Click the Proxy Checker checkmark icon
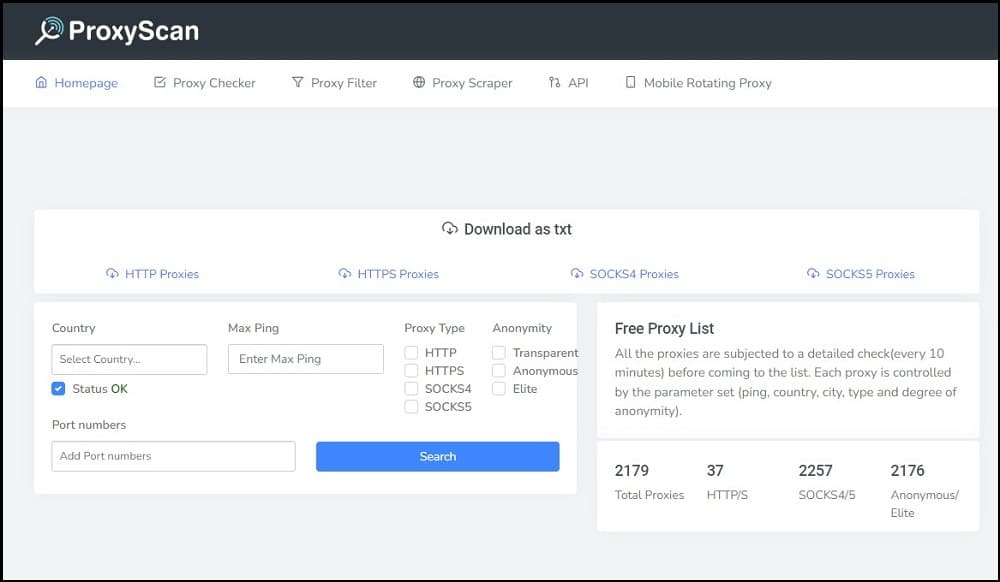This screenshot has width=1000, height=582. [159, 82]
